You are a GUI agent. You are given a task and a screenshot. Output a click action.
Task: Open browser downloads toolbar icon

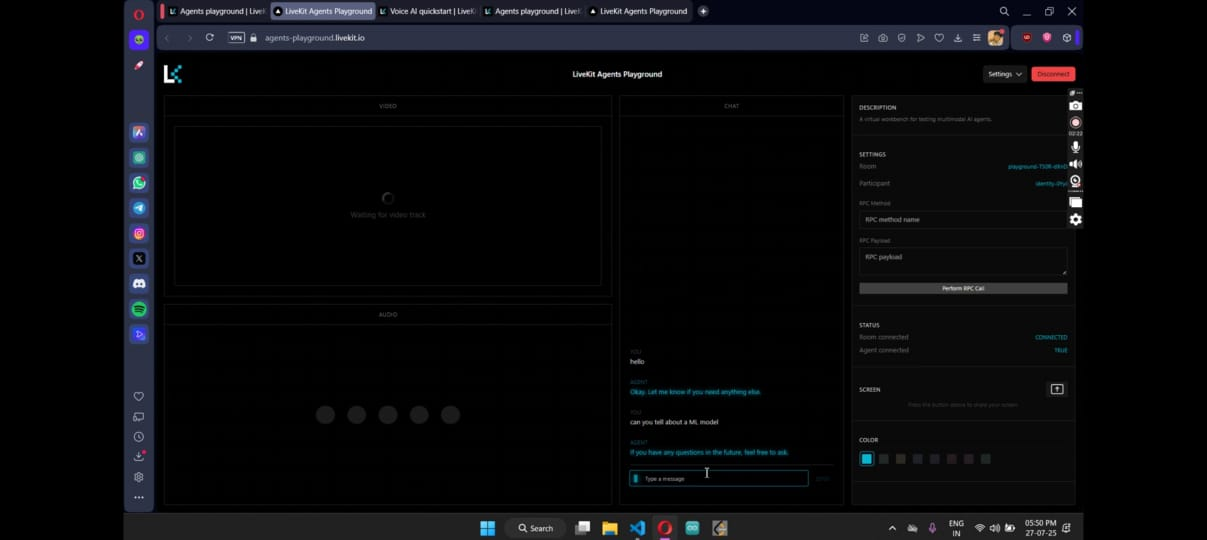pyautogui.click(x=958, y=38)
